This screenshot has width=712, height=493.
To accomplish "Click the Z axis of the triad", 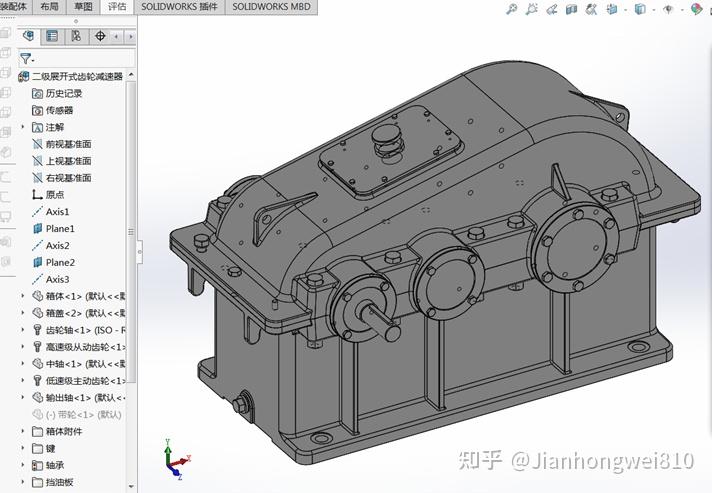I will tap(176, 471).
